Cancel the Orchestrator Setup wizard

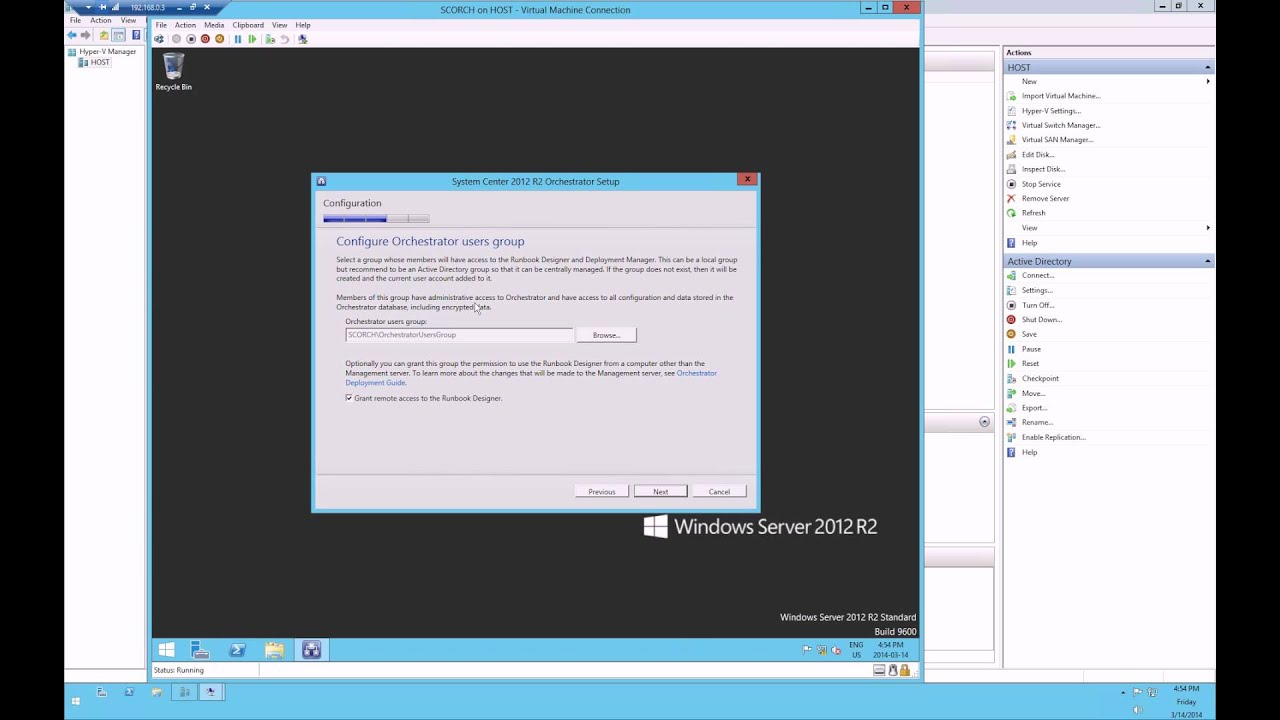719,491
